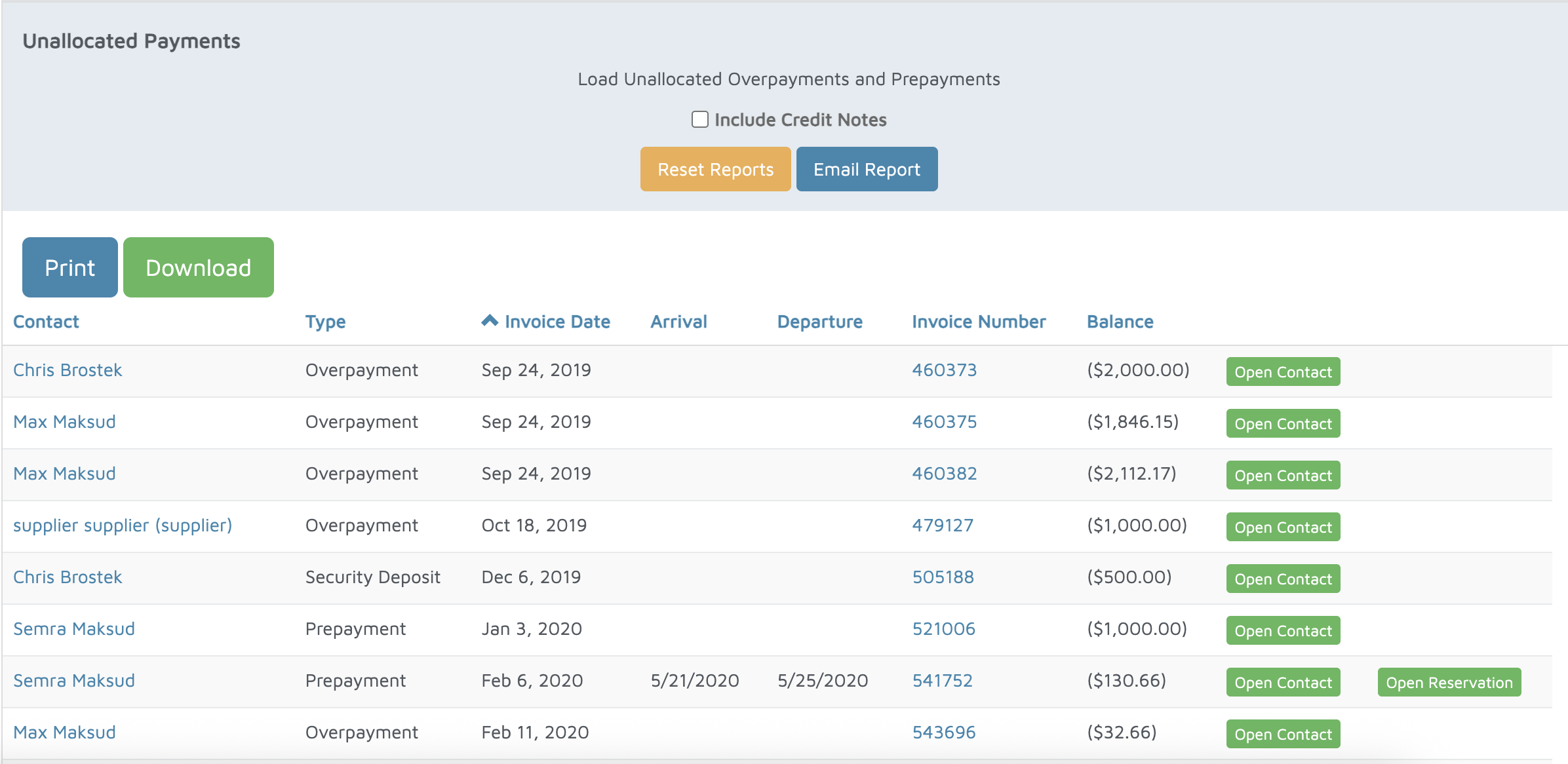Sort by Invoice Number column header

pos(978,322)
